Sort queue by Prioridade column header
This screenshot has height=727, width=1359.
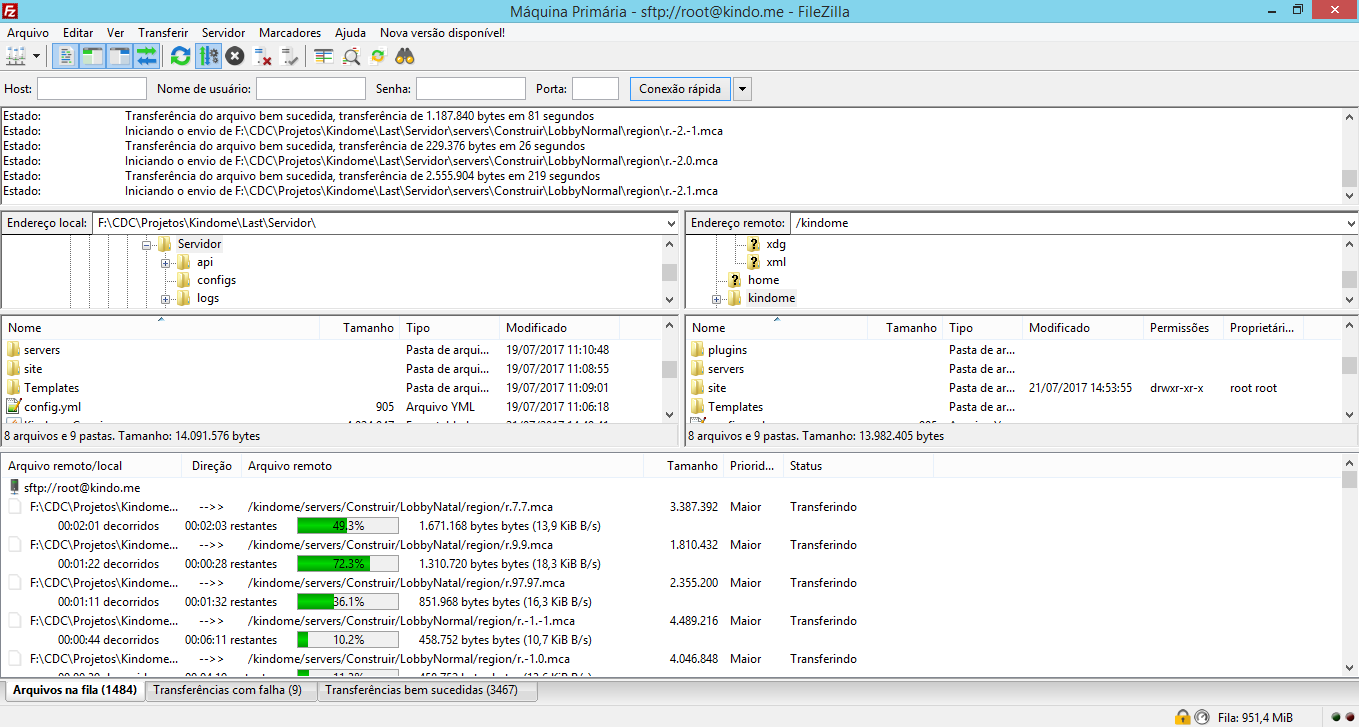(753, 466)
